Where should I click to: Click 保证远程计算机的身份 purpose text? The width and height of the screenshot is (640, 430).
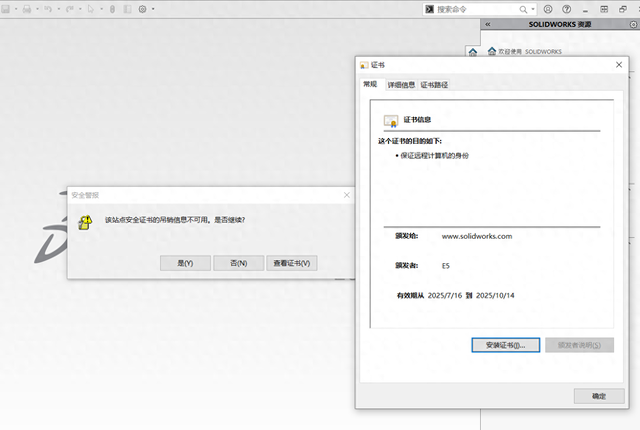click(x=435, y=155)
